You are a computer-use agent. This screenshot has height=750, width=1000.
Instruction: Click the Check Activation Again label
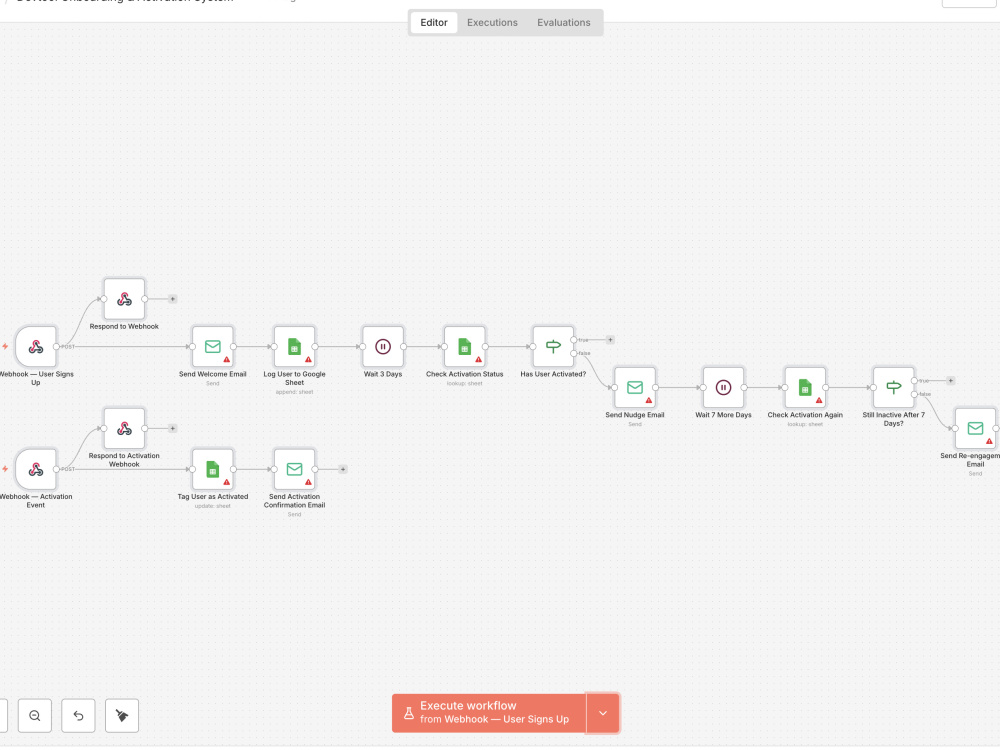pos(805,415)
